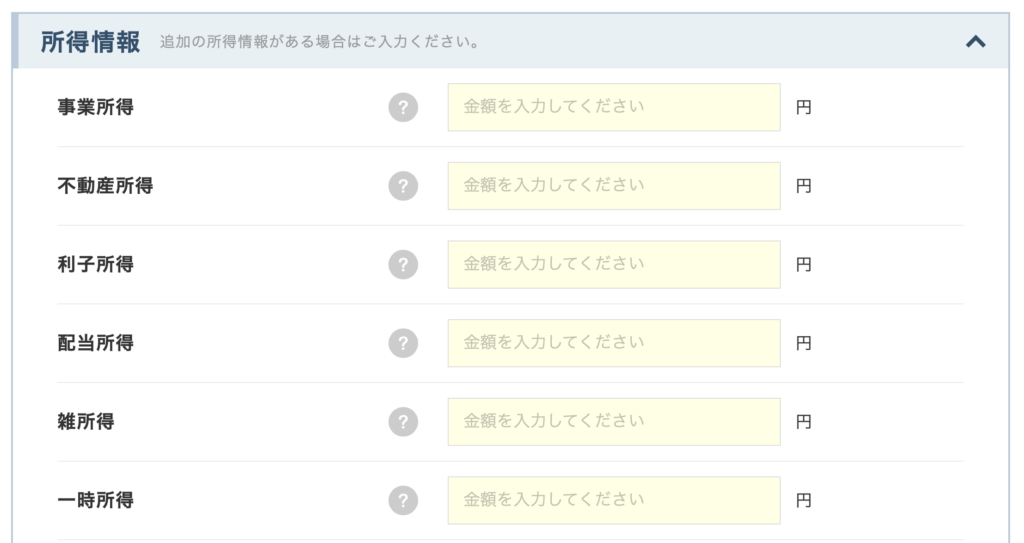Screen dimensions: 1024x543
Task: Click the 配当所得 field label
Action: [95, 343]
